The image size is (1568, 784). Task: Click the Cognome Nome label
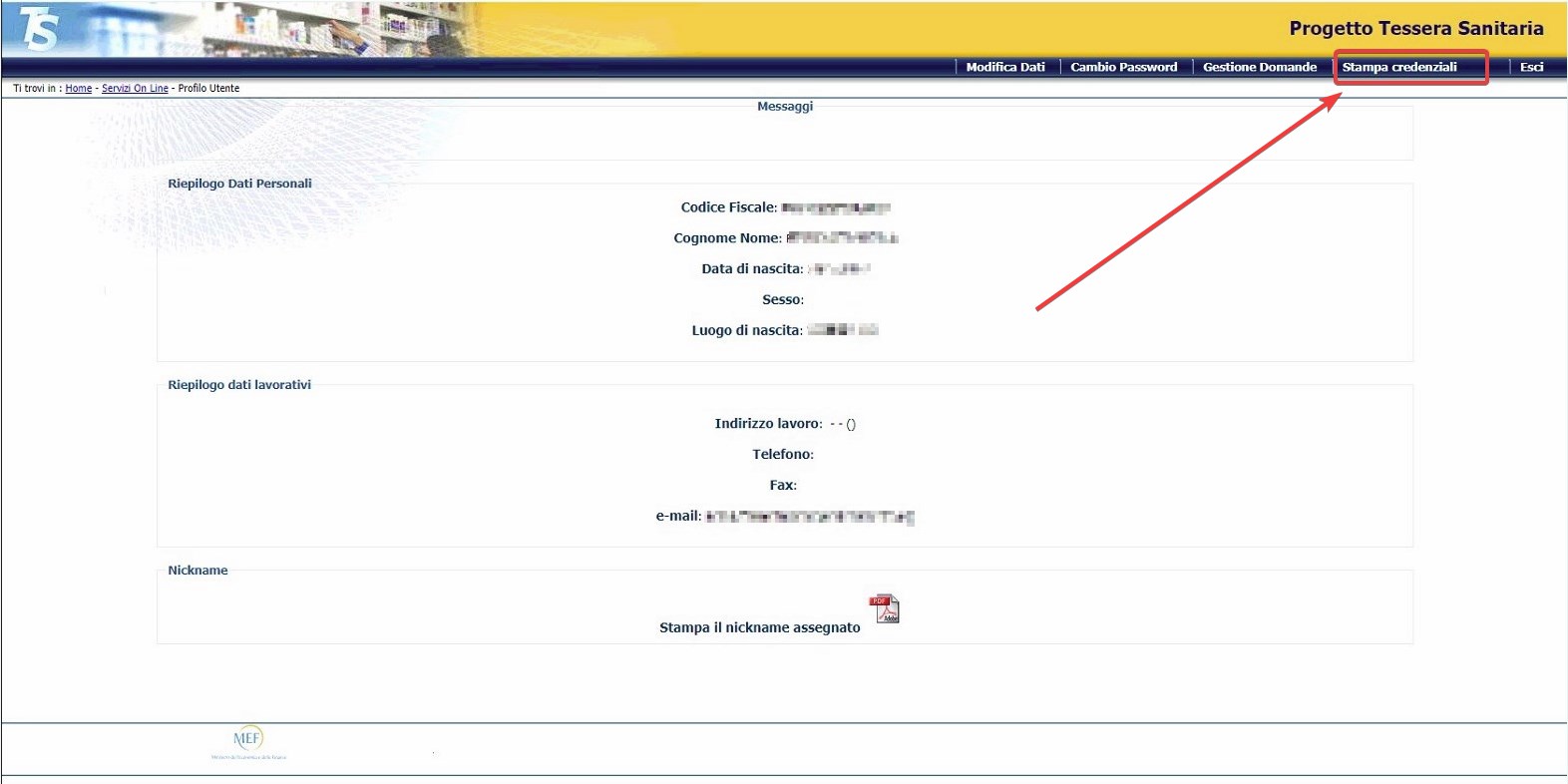[728, 238]
